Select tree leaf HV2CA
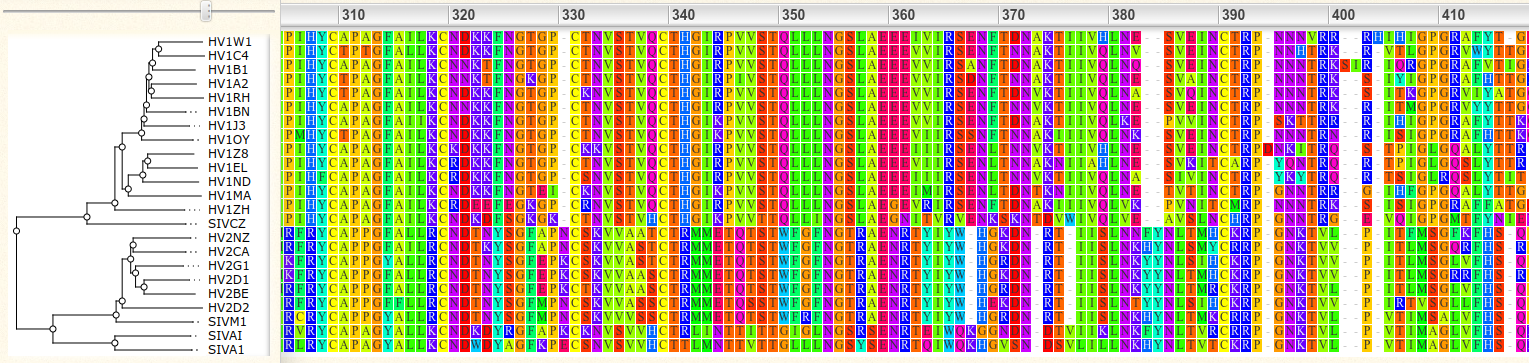Screen dimensions: 1529x363 coord(229,252)
